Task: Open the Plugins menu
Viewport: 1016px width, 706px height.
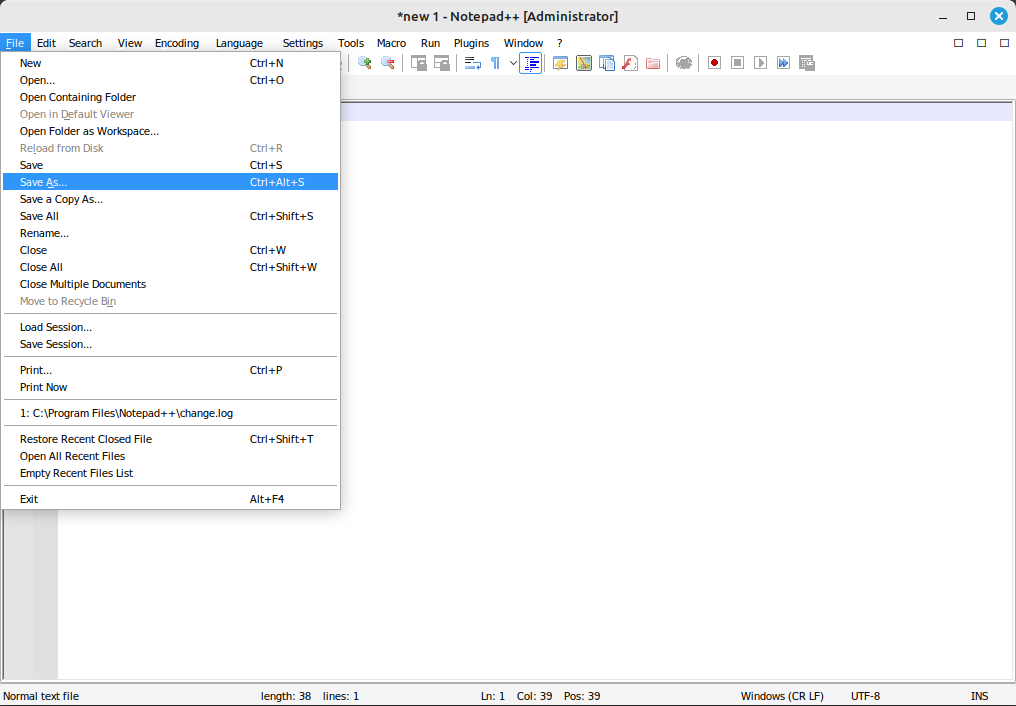Action: click(x=471, y=43)
